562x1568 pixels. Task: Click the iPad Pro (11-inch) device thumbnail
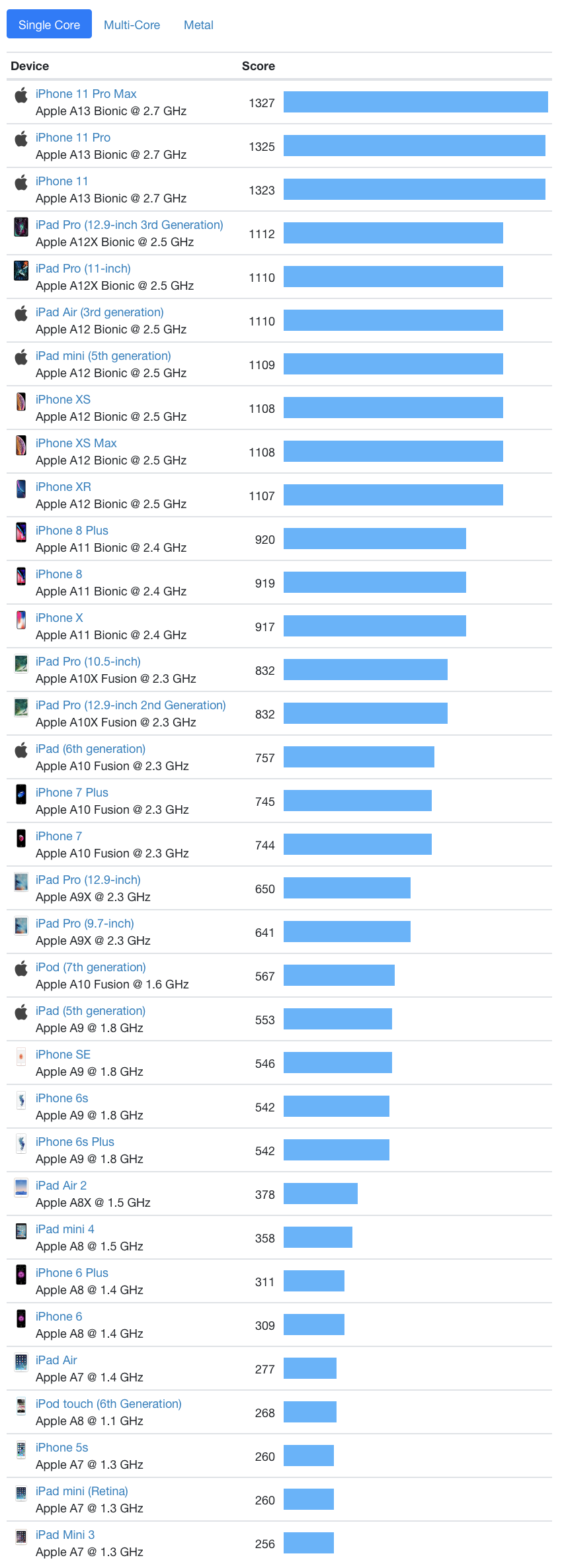click(x=21, y=271)
